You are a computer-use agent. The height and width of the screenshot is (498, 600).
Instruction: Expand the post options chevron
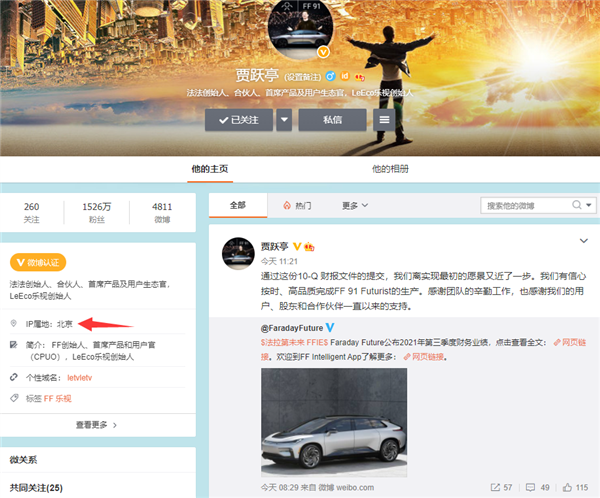click(x=584, y=241)
